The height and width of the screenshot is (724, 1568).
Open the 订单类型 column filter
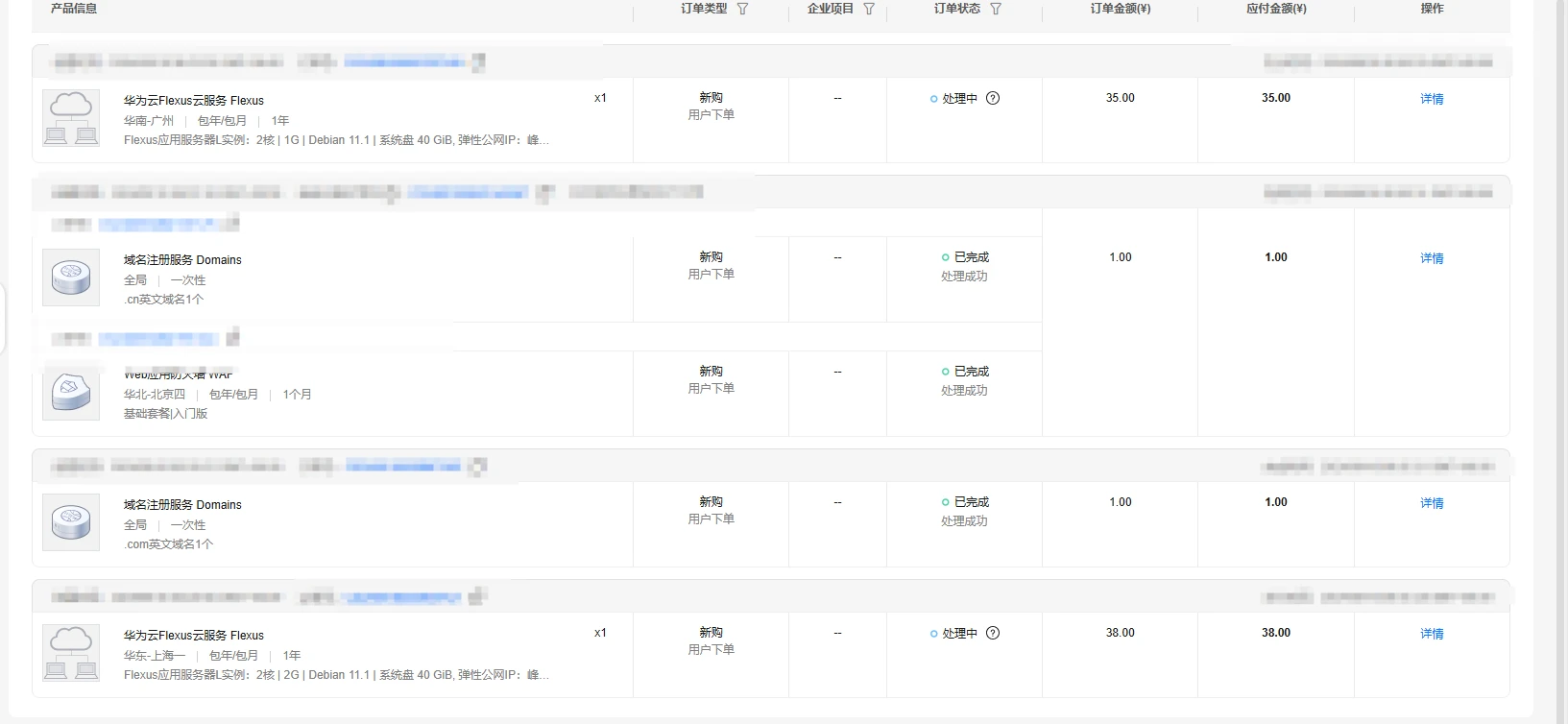point(742,9)
